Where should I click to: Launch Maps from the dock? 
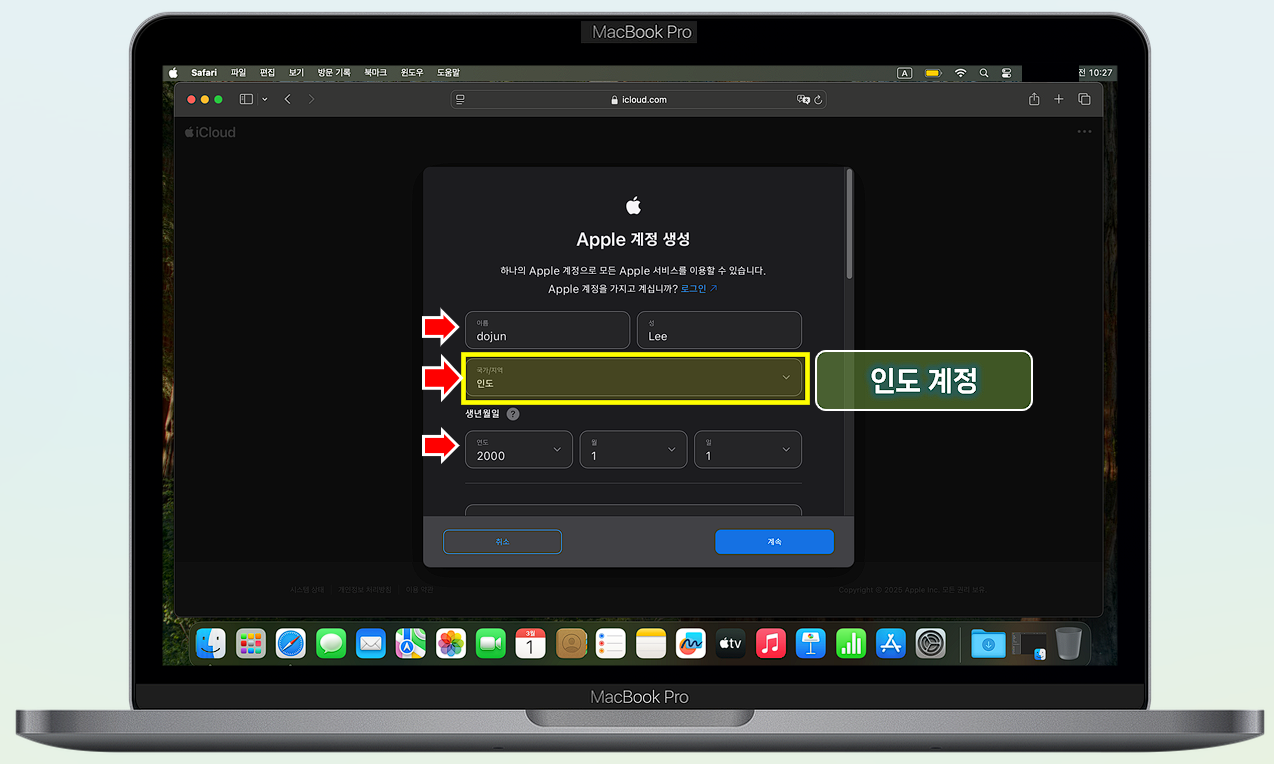(x=410, y=643)
